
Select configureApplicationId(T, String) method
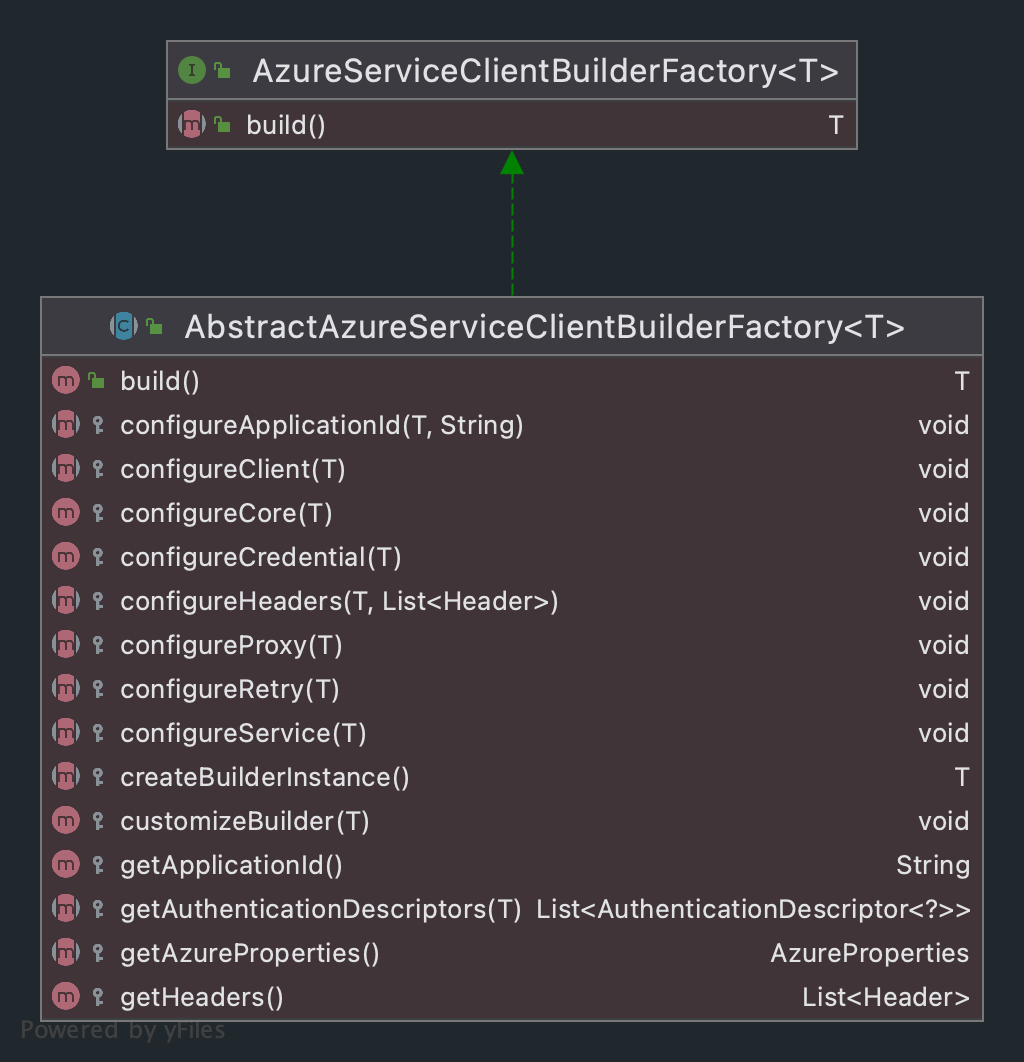[x=322, y=425]
